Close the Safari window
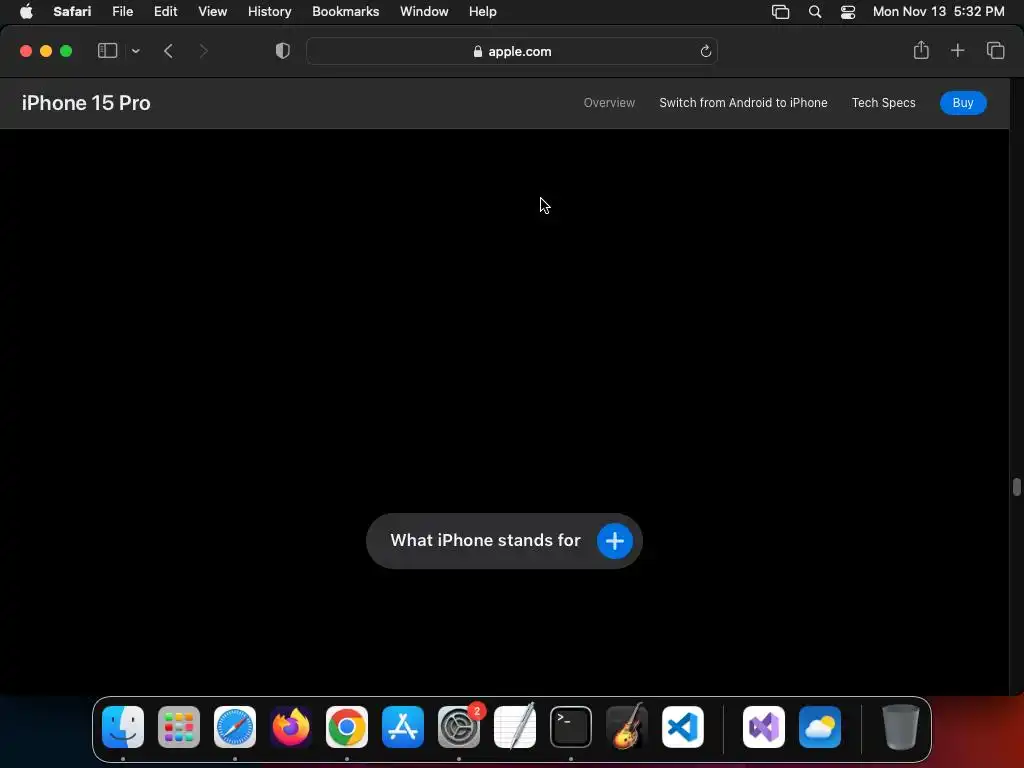 [26, 51]
